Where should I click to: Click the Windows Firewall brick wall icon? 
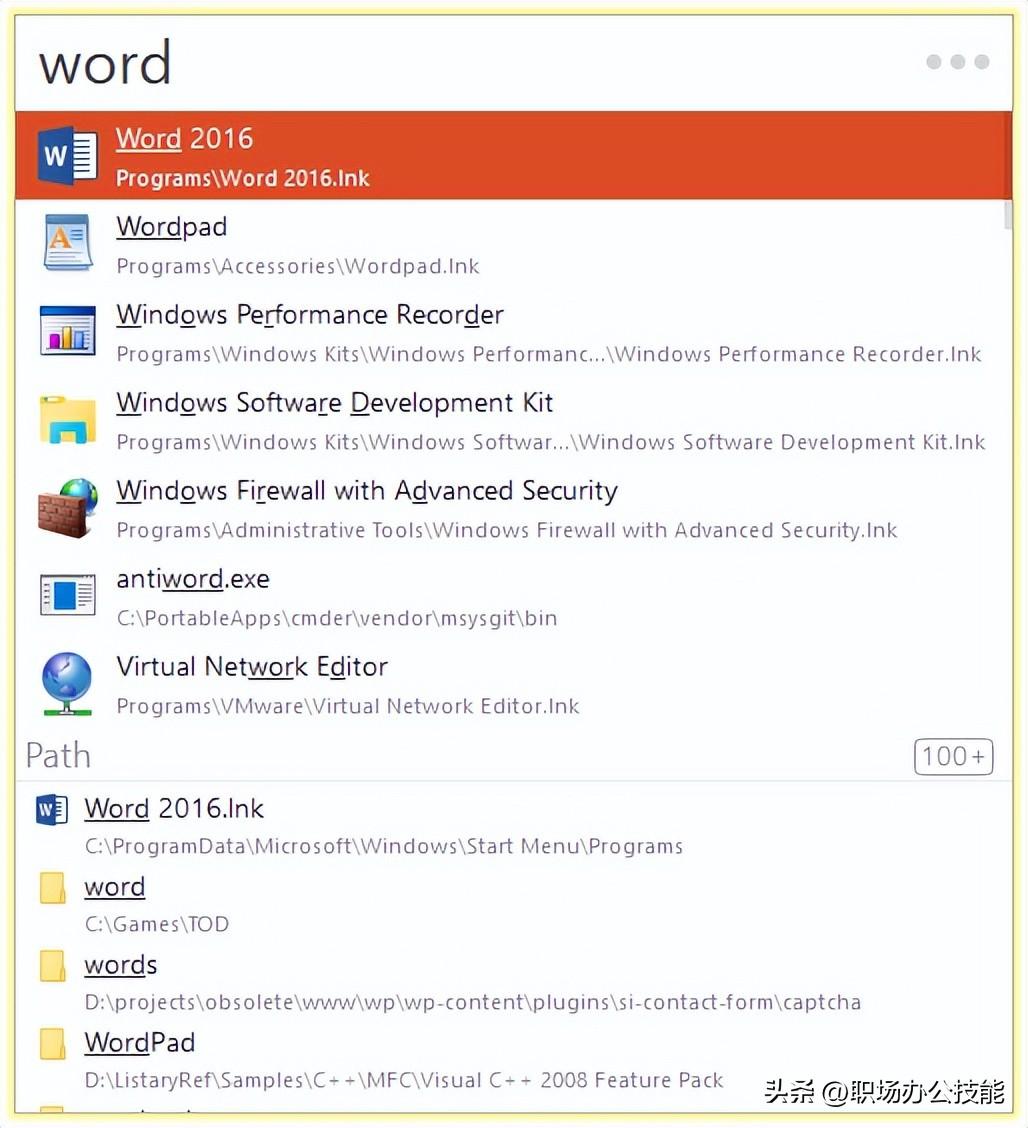tap(67, 507)
